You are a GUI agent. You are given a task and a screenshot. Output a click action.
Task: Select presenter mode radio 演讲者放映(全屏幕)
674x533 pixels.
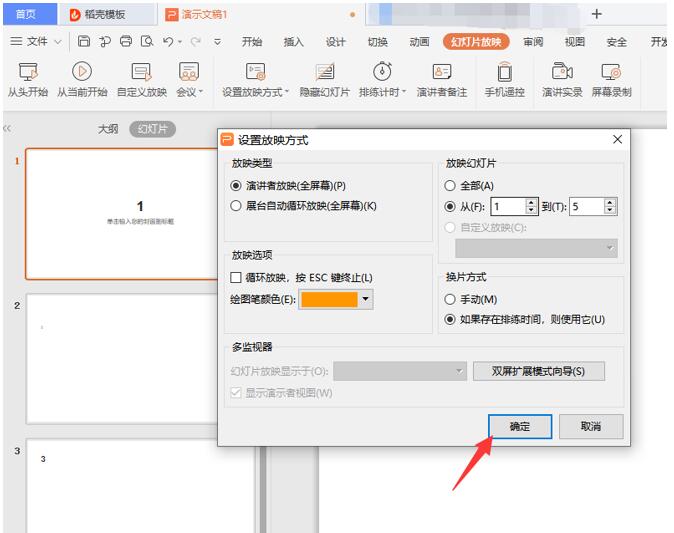tap(236, 185)
